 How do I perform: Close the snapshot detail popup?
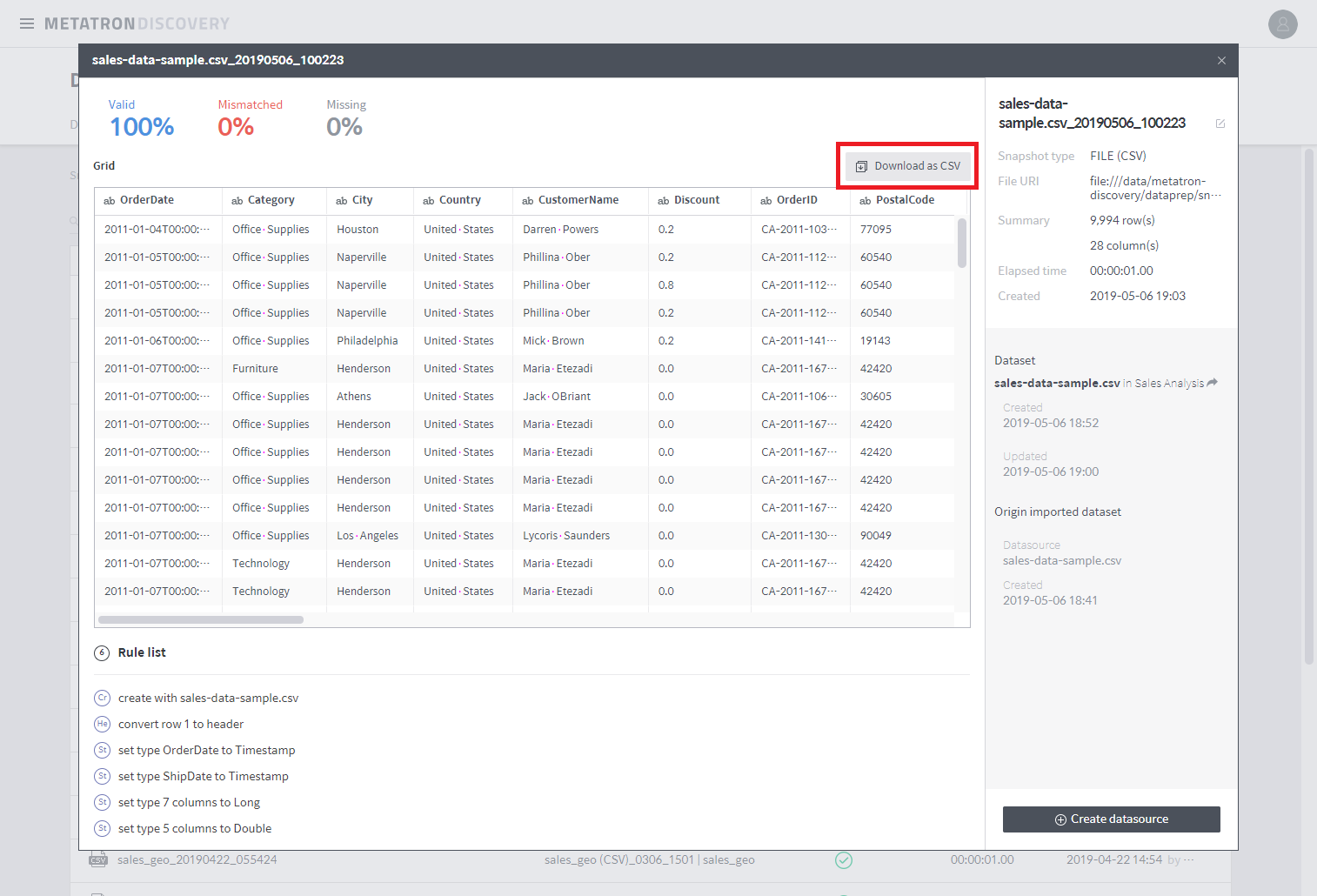pyautogui.click(x=1221, y=60)
